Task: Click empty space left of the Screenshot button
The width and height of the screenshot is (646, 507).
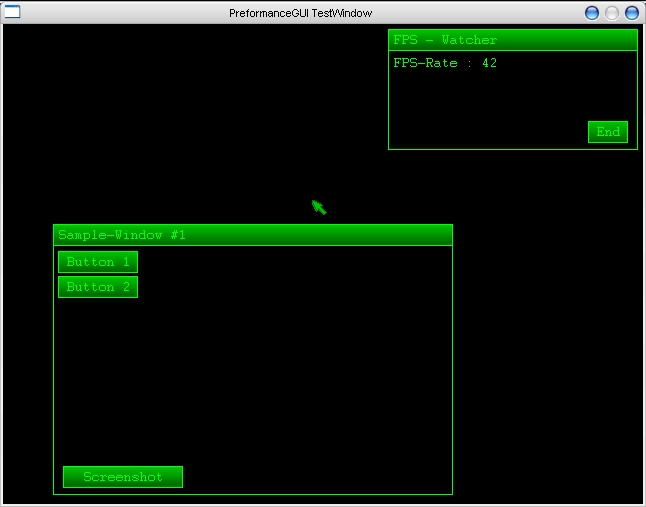Action: click(x=58, y=477)
